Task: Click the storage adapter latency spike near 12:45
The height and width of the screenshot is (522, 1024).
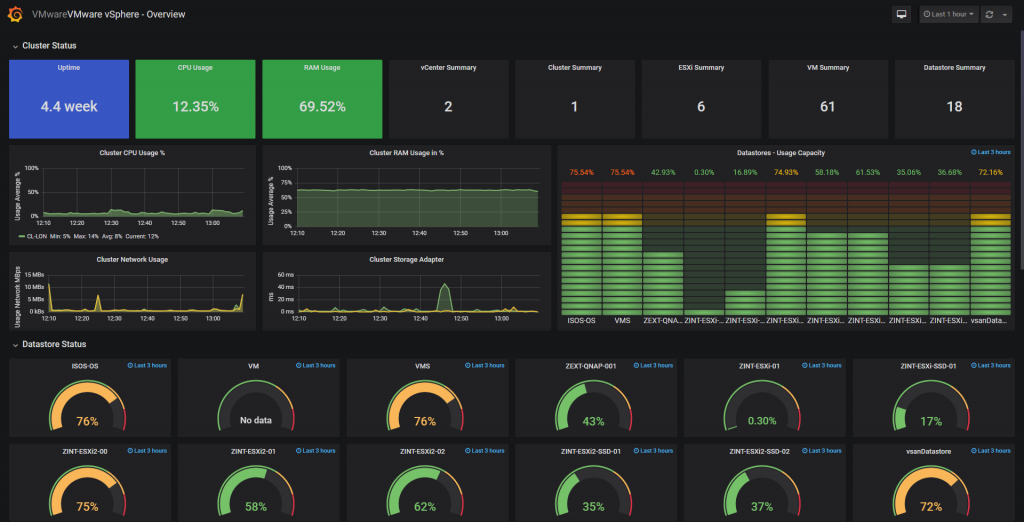Action: 445,296
